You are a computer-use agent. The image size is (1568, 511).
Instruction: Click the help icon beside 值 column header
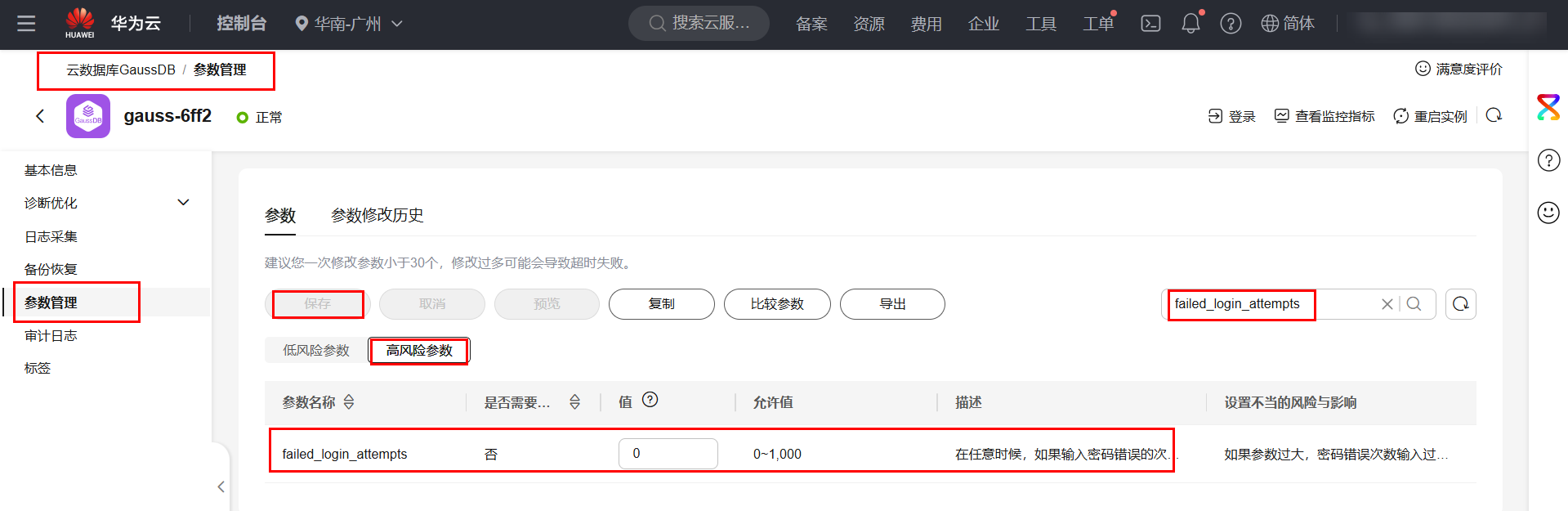point(650,400)
